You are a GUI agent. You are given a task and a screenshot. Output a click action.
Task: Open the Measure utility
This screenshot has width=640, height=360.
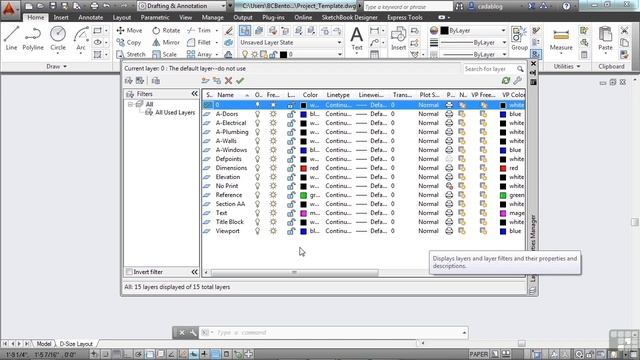(561, 39)
